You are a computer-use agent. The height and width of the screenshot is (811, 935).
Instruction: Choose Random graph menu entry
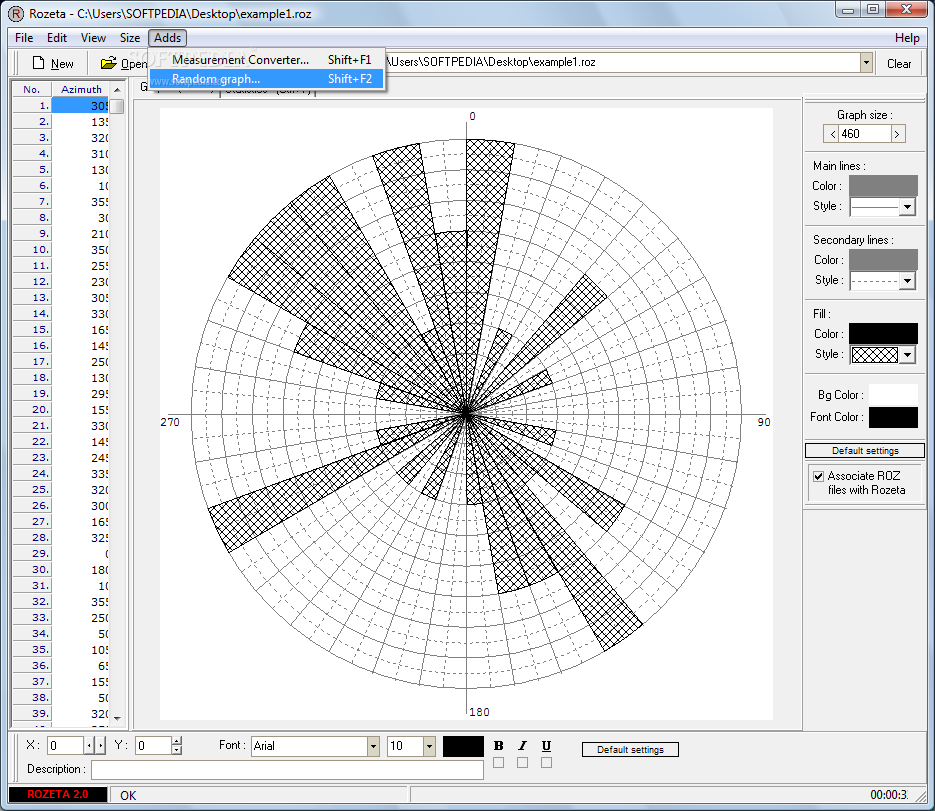(267, 79)
